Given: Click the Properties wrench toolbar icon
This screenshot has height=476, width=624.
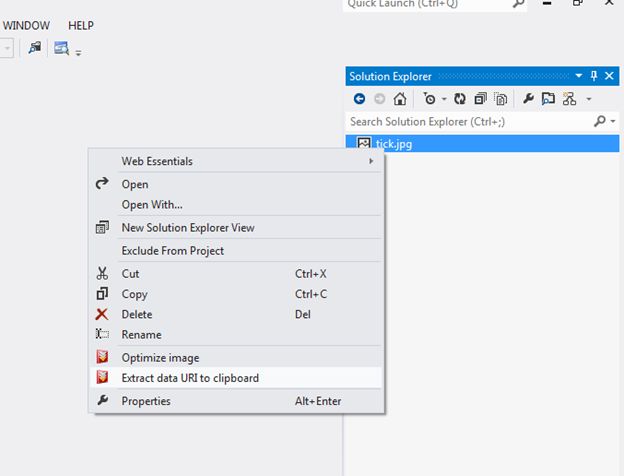Looking at the screenshot, I should click(x=529, y=99).
